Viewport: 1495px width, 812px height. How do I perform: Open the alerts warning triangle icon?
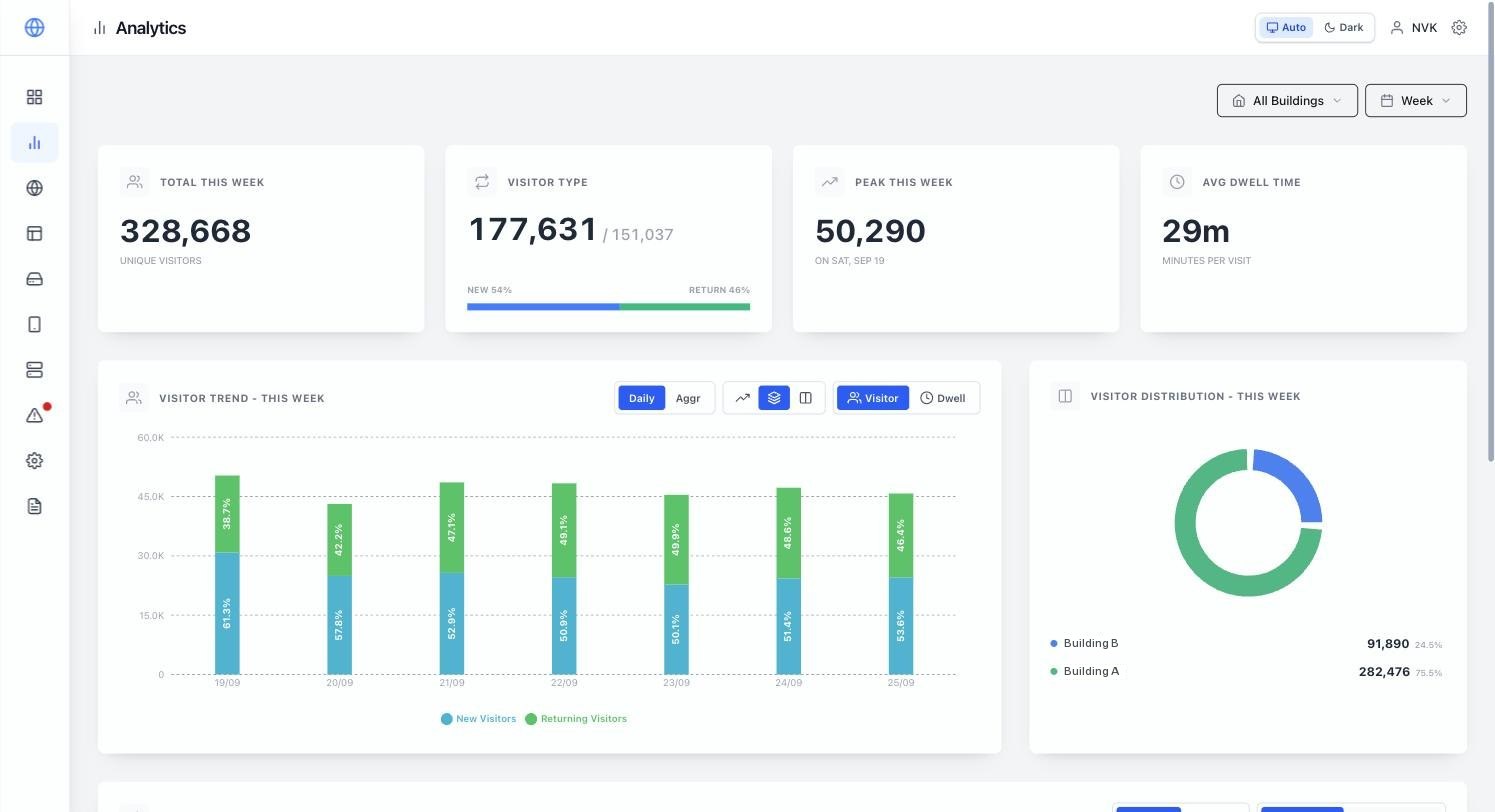34,415
